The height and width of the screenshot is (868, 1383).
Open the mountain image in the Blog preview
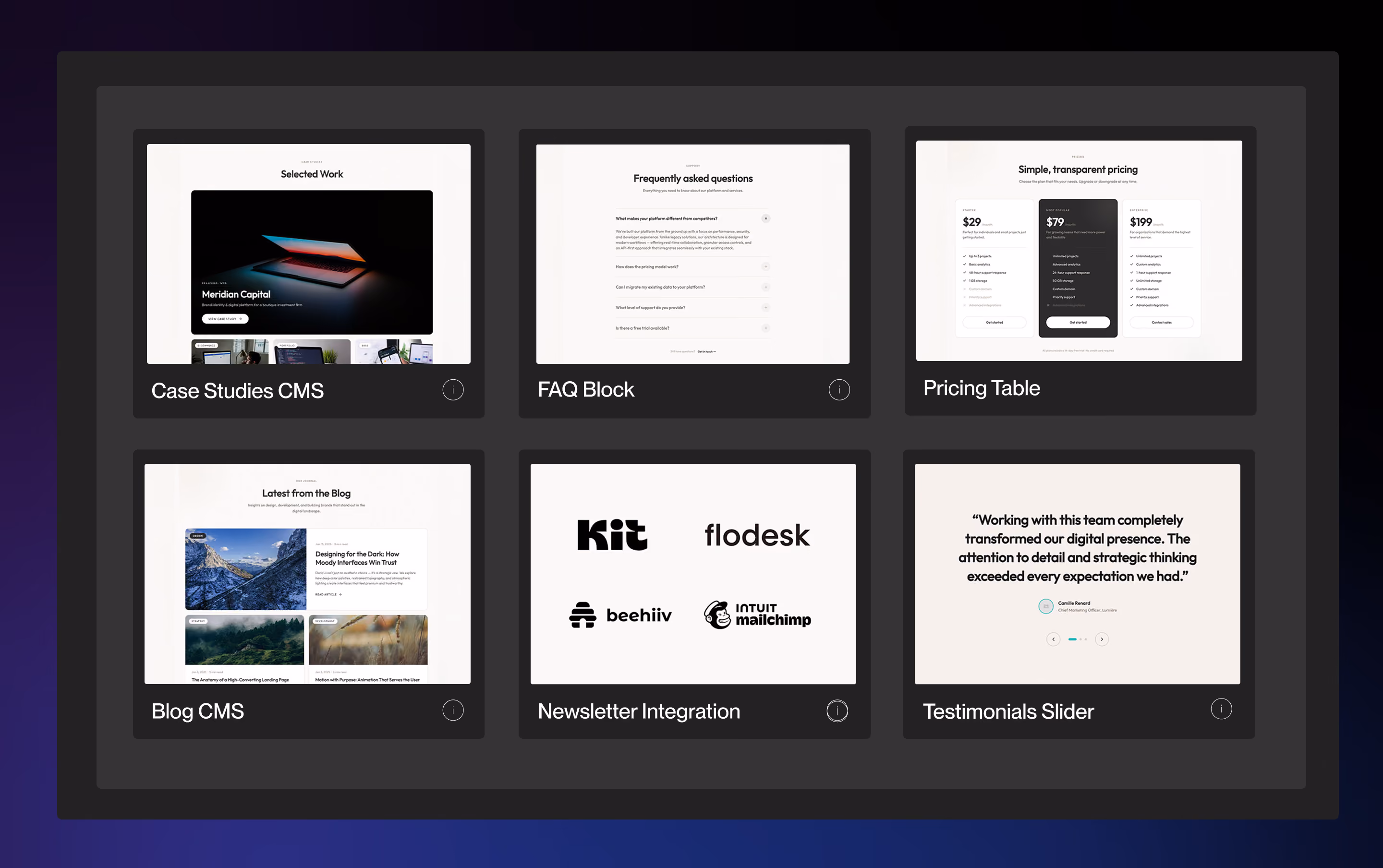point(246,569)
